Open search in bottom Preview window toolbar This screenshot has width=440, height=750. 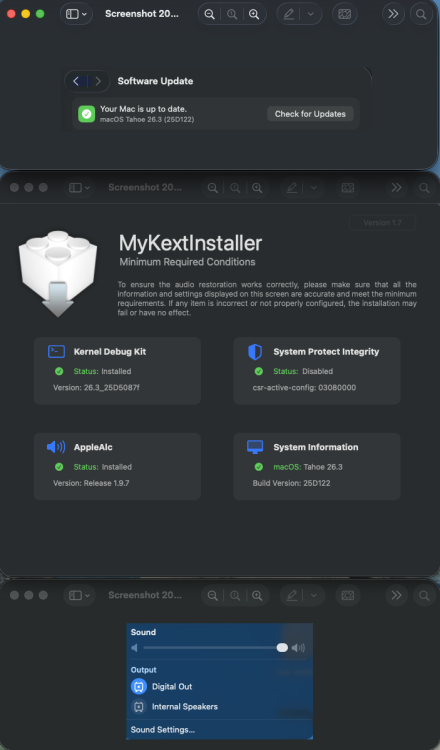424,596
